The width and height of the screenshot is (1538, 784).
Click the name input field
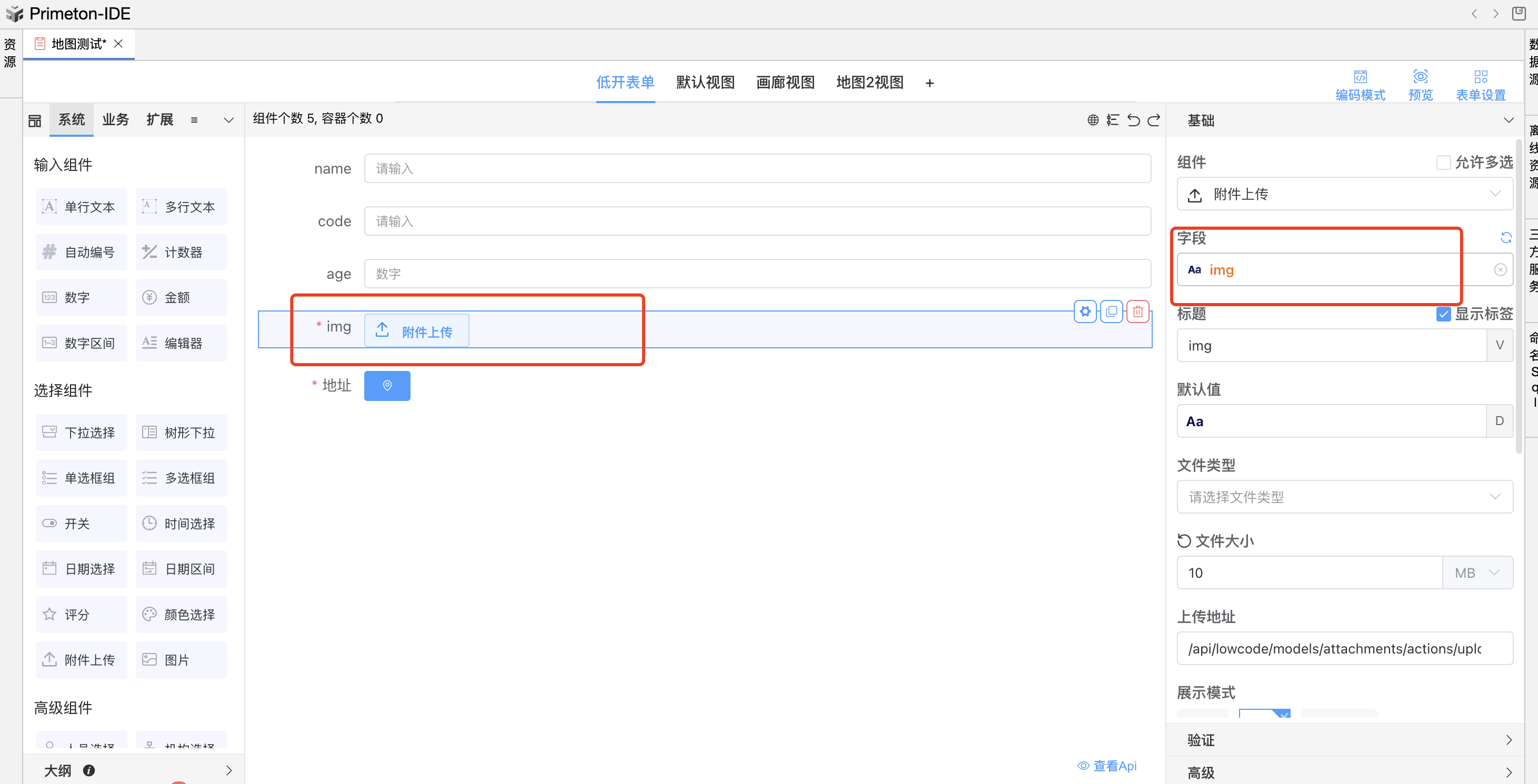(x=756, y=168)
